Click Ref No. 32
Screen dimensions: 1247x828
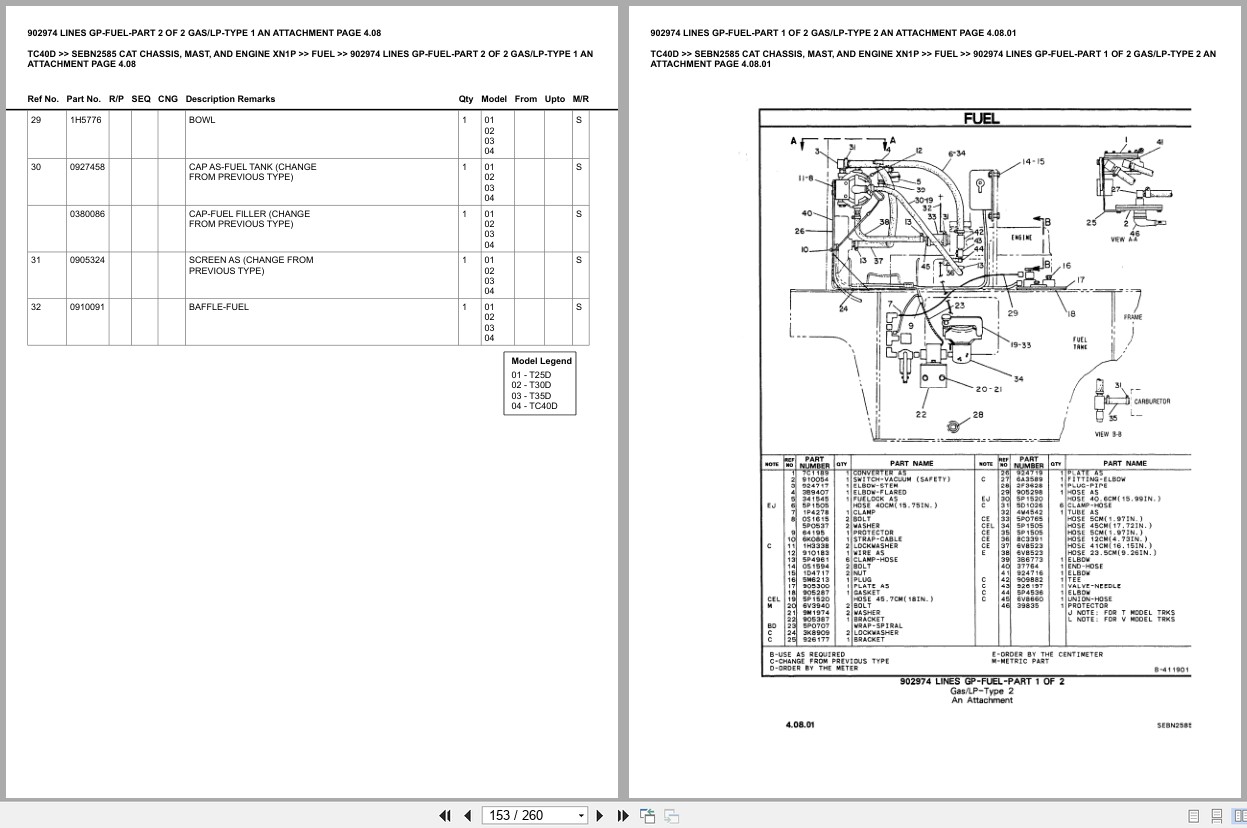click(x=36, y=307)
